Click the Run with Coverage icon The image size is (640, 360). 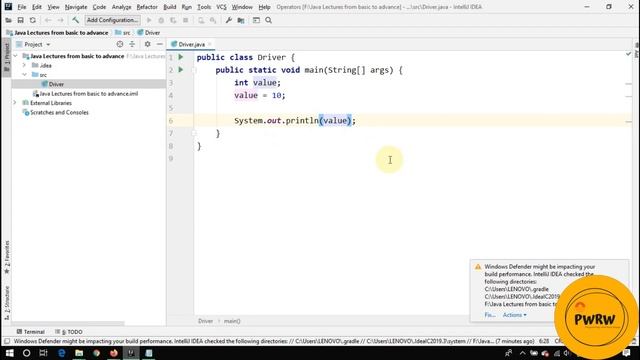[173, 20]
